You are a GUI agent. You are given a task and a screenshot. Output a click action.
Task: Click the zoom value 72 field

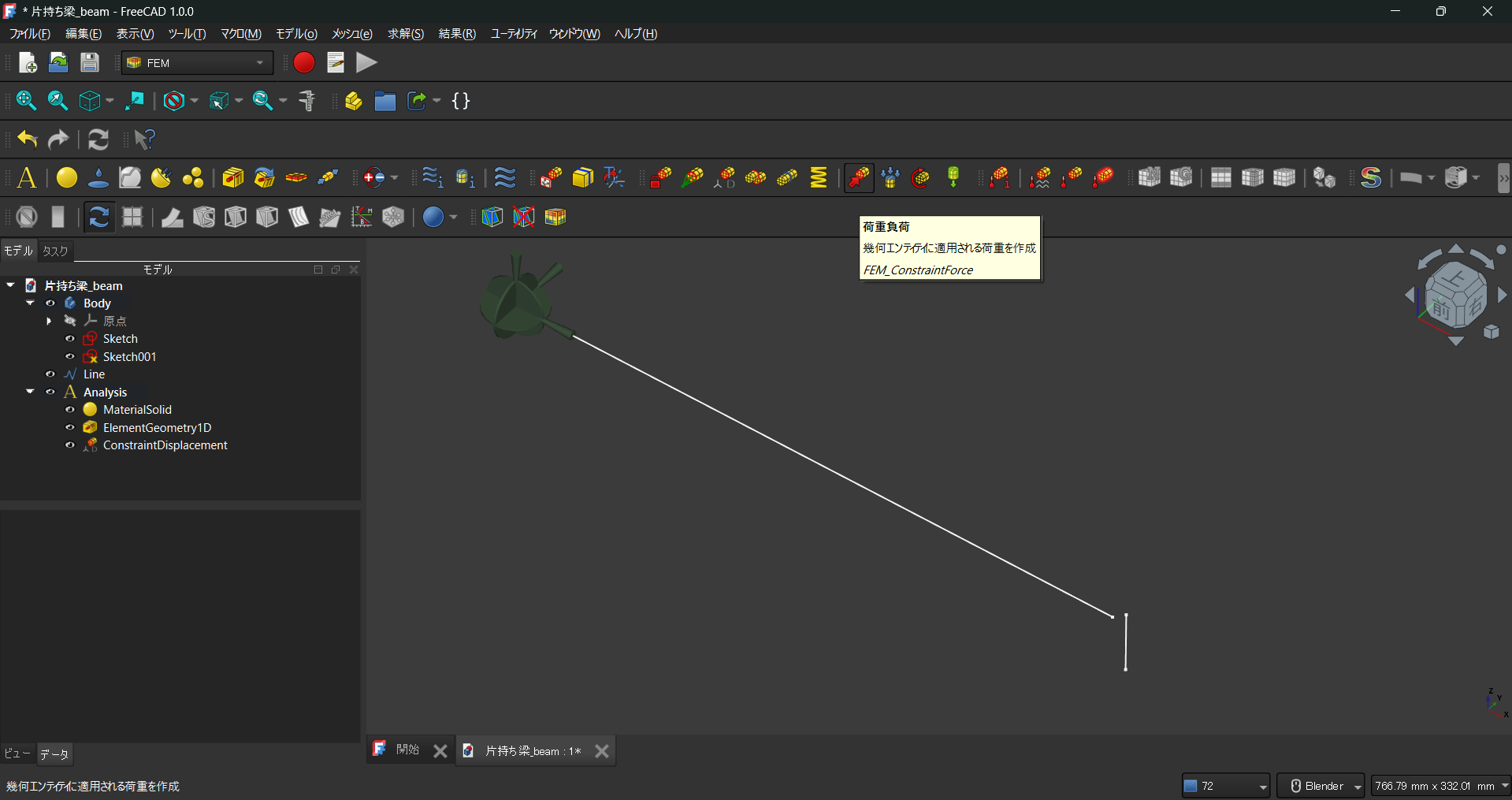coord(1226,786)
